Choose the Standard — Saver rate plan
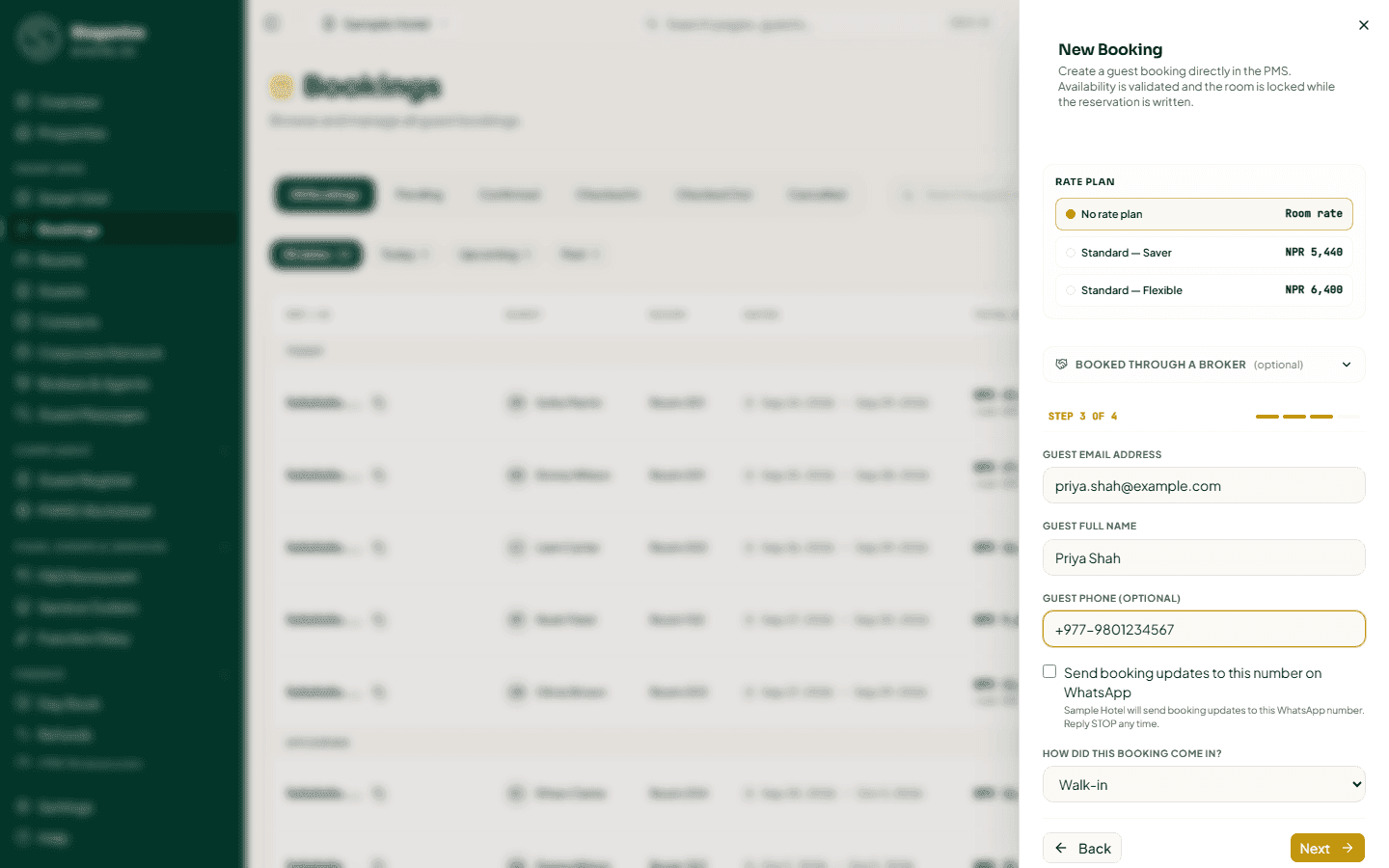Viewport: 1389px width, 868px height. (x=1204, y=253)
